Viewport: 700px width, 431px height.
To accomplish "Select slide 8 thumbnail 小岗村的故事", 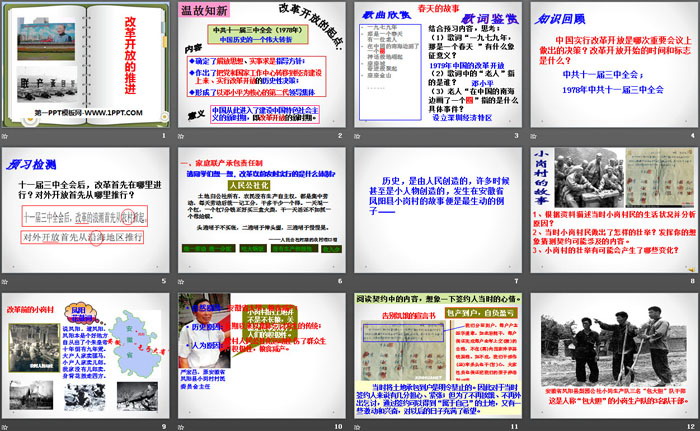I will tap(614, 210).
